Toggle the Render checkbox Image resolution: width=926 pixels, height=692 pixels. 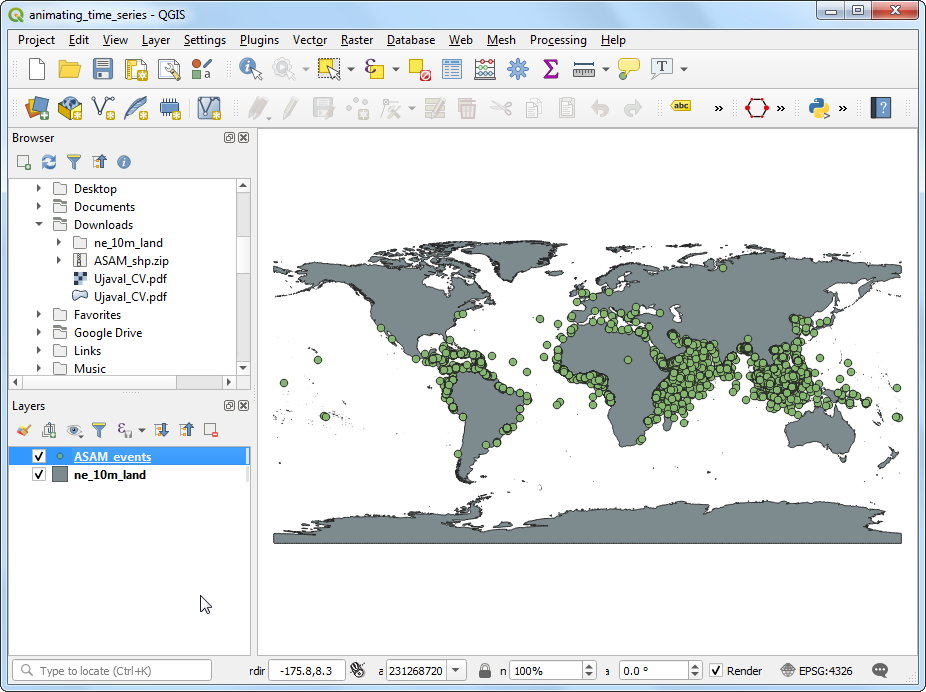(x=718, y=670)
